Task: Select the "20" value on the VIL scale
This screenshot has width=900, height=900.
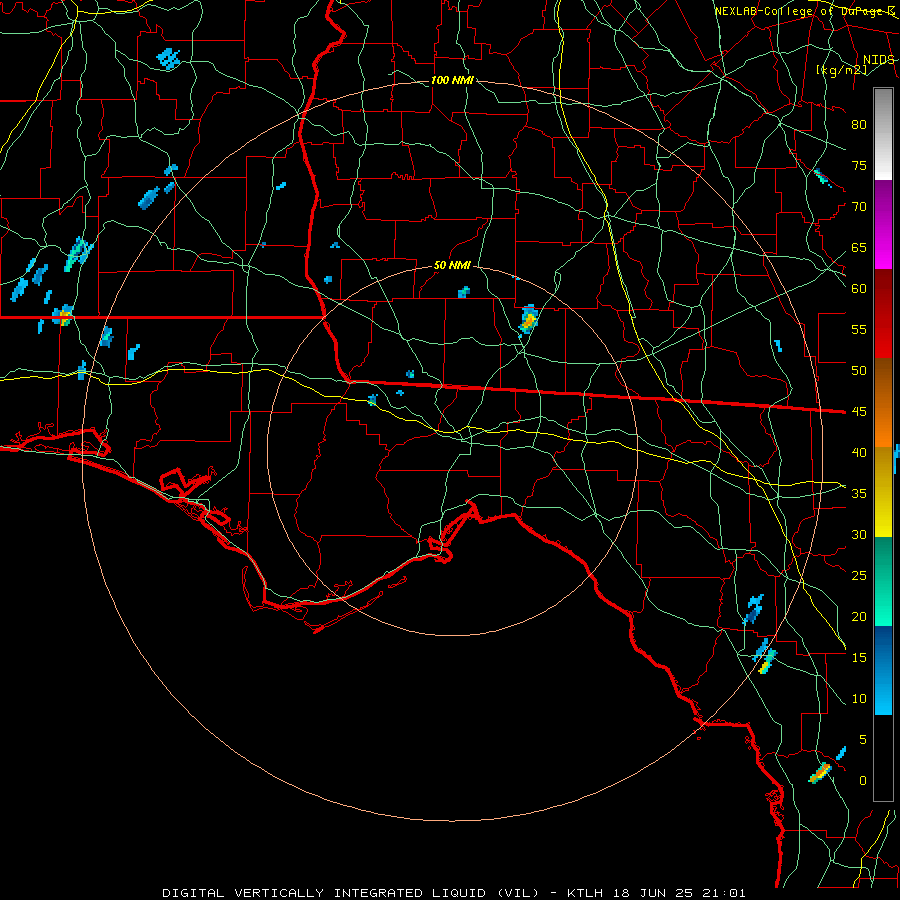Action: [x=859, y=617]
